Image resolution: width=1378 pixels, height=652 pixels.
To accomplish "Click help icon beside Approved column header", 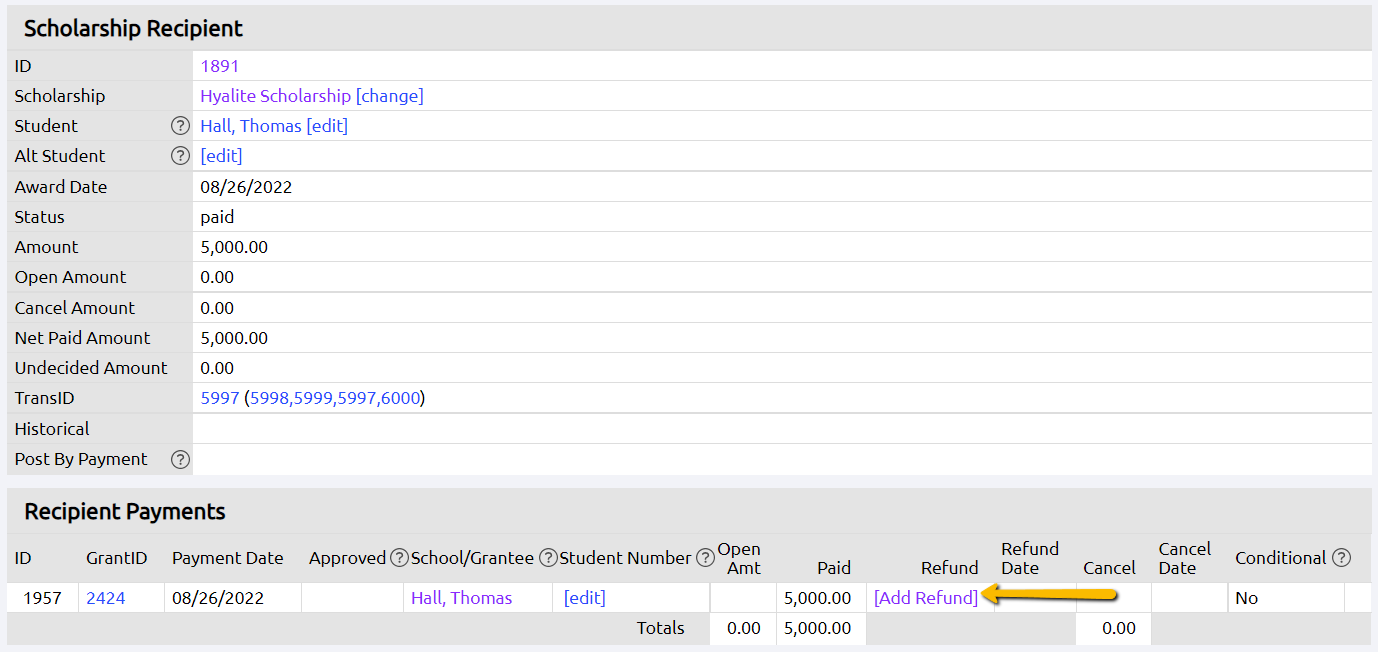I will tap(399, 558).
